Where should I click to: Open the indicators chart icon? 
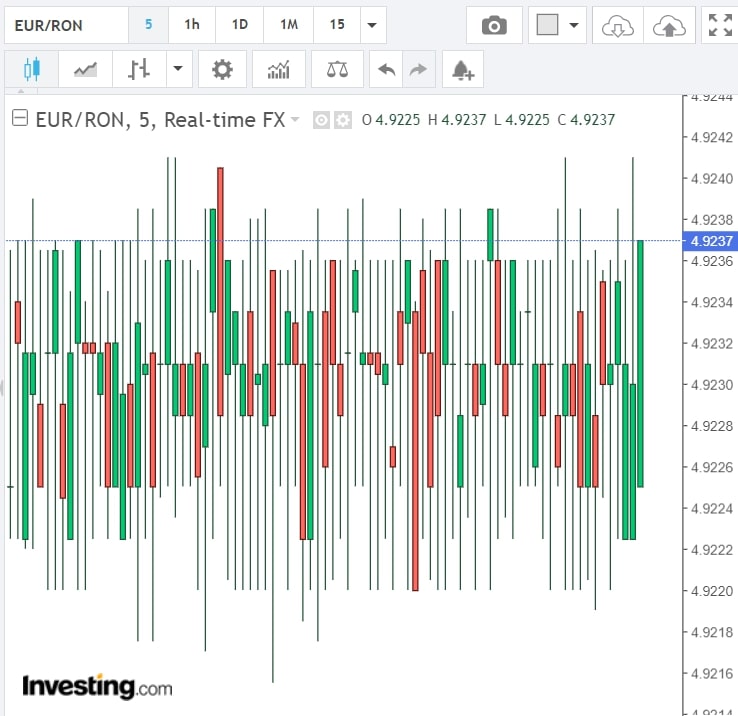pyautogui.click(x=279, y=70)
